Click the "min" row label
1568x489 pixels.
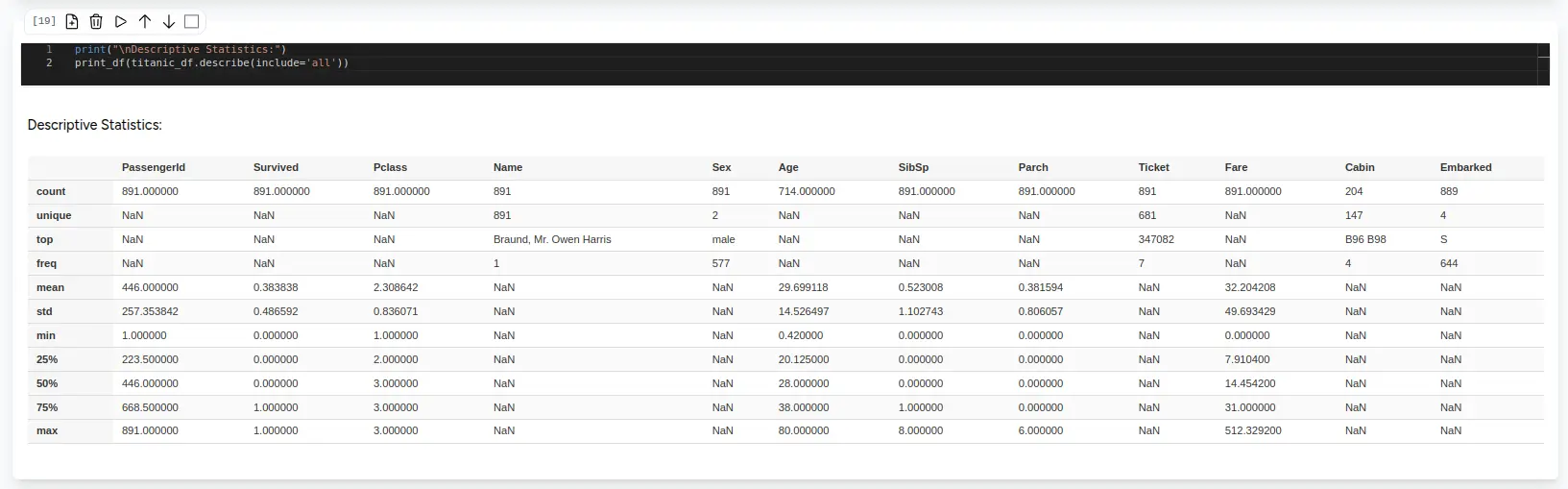point(46,335)
